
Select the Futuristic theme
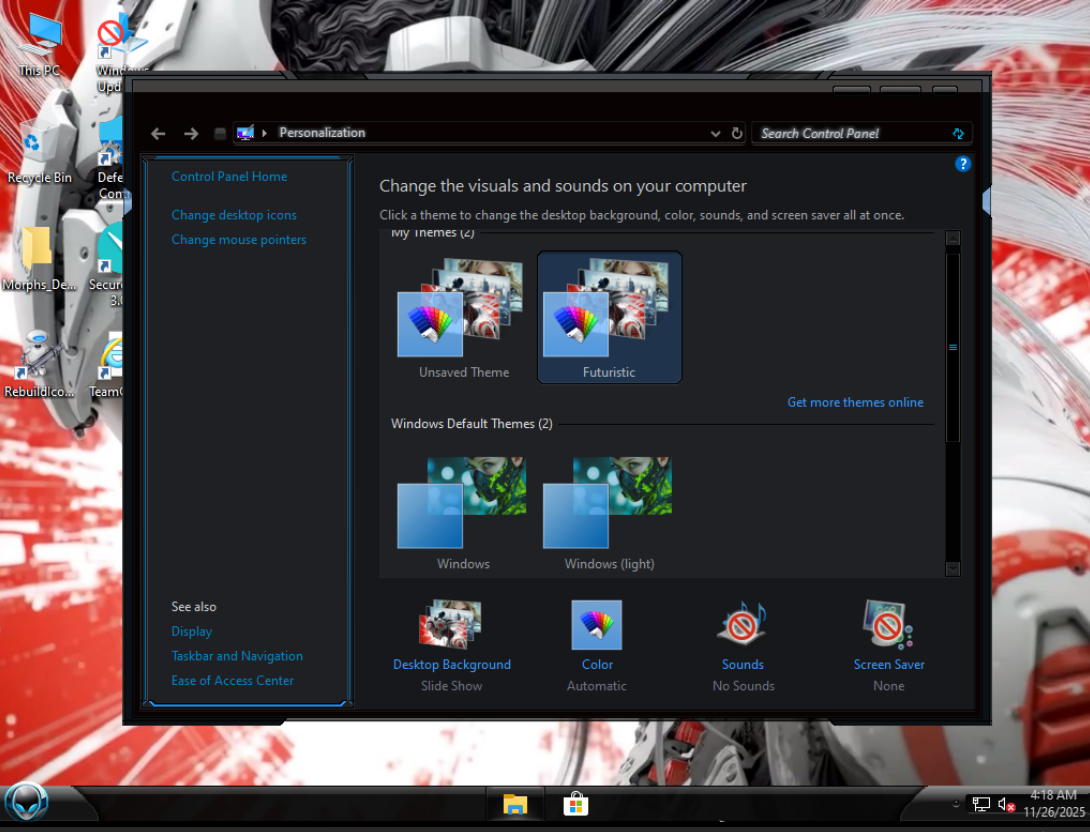[x=609, y=317]
